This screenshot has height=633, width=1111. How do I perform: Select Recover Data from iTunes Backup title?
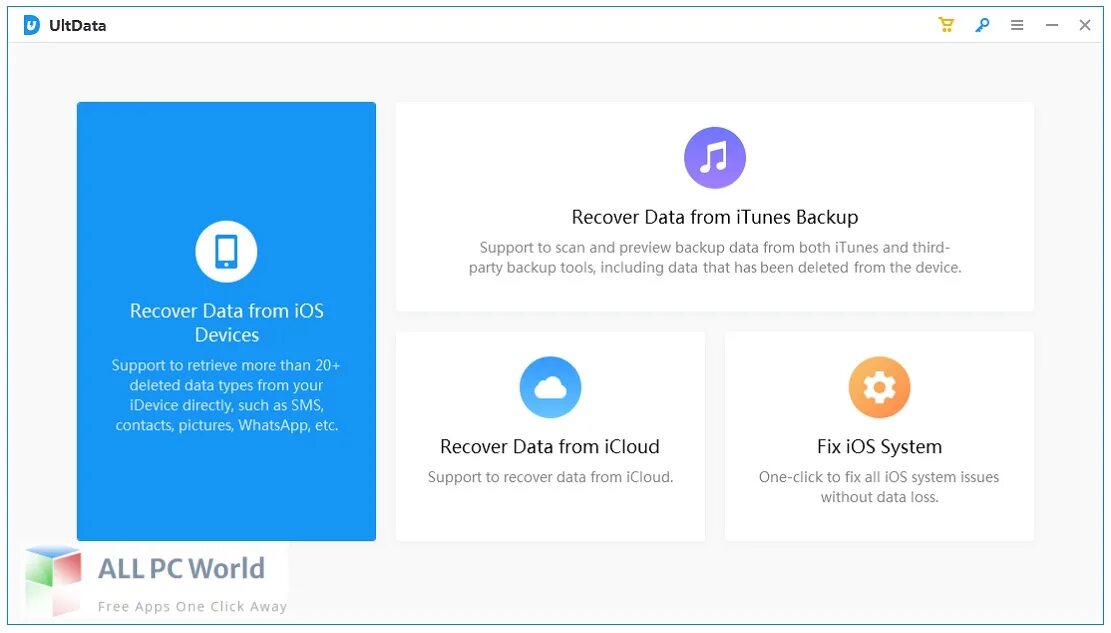coord(714,217)
